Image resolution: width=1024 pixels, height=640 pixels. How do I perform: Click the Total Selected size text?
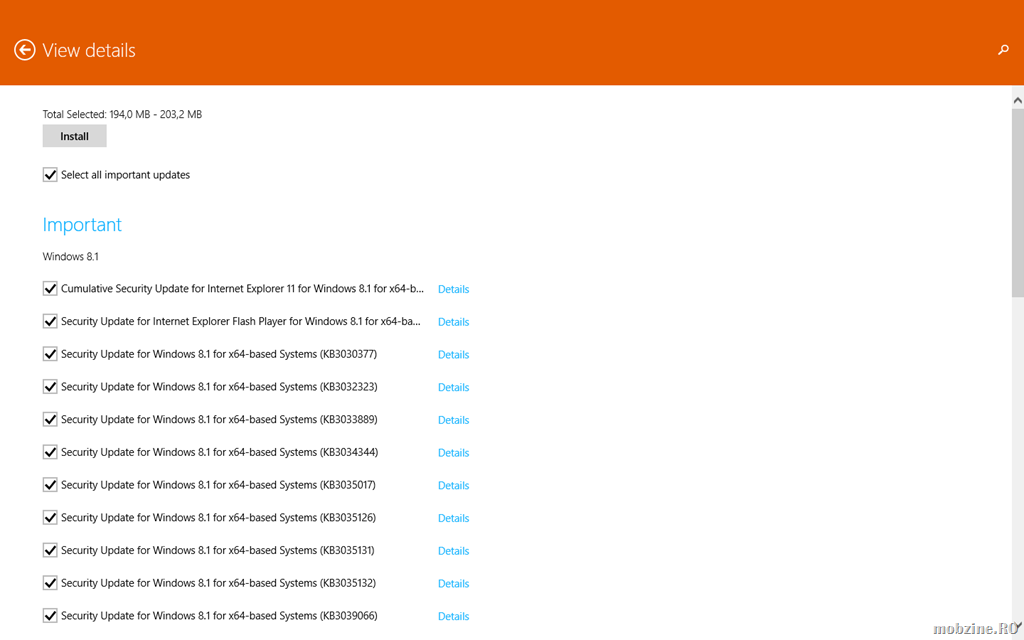[x=122, y=114]
